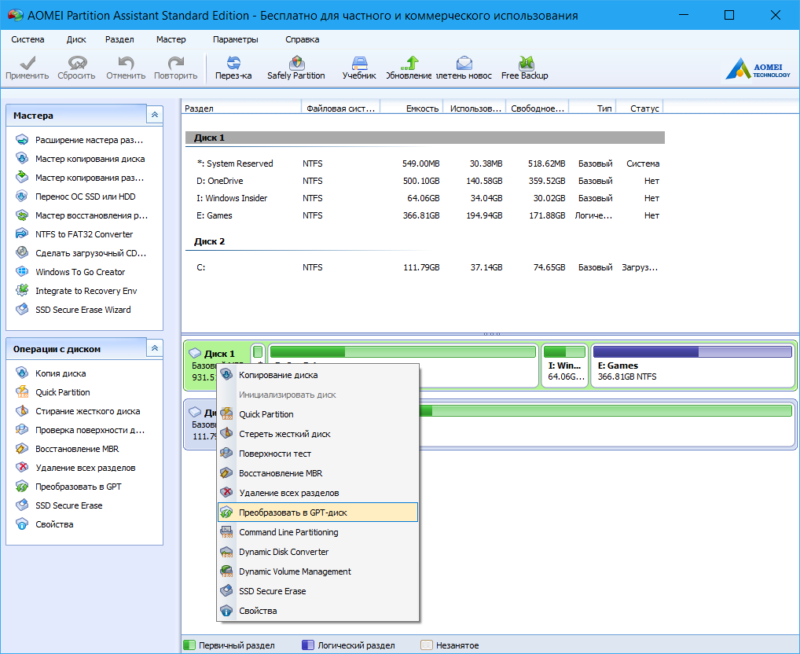Click the Отменить (Undo) toolbar icon
This screenshot has width=800, height=654.
coord(125,66)
